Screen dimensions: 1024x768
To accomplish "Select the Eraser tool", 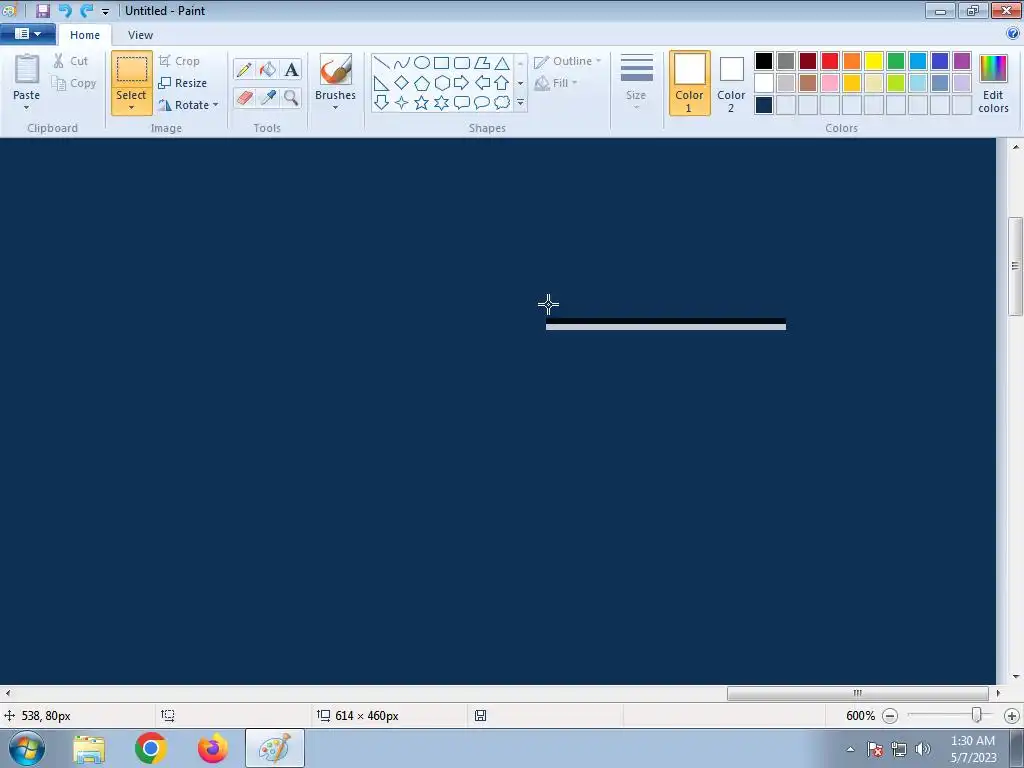I will [x=244, y=97].
